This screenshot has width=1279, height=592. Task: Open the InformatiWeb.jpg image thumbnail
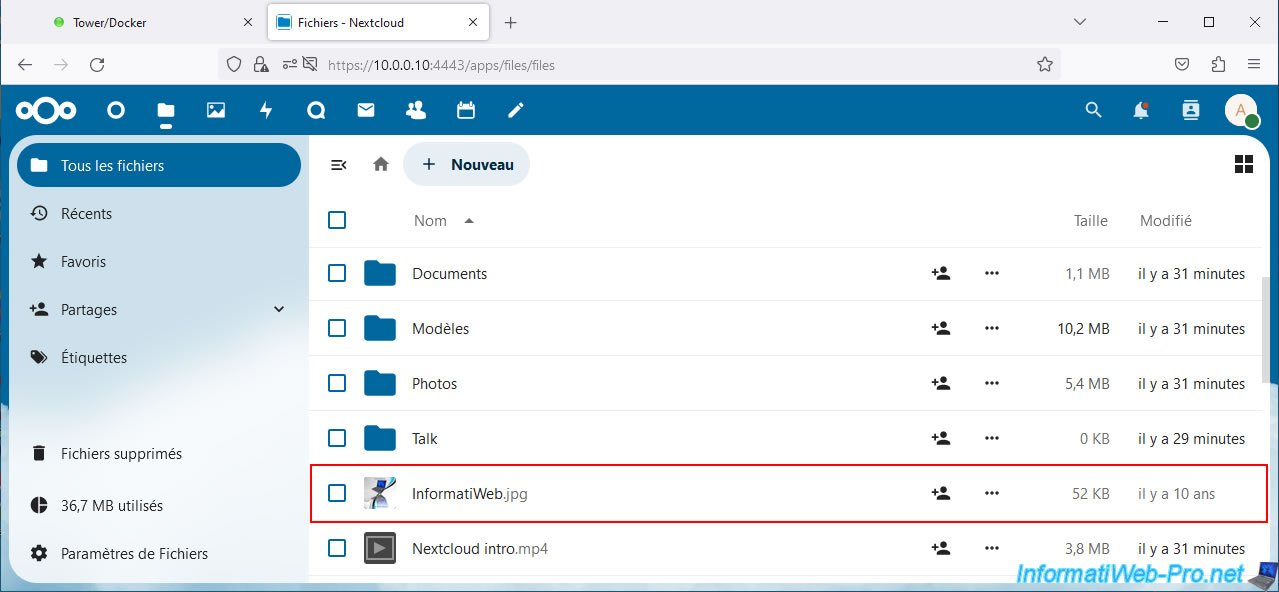coord(380,493)
